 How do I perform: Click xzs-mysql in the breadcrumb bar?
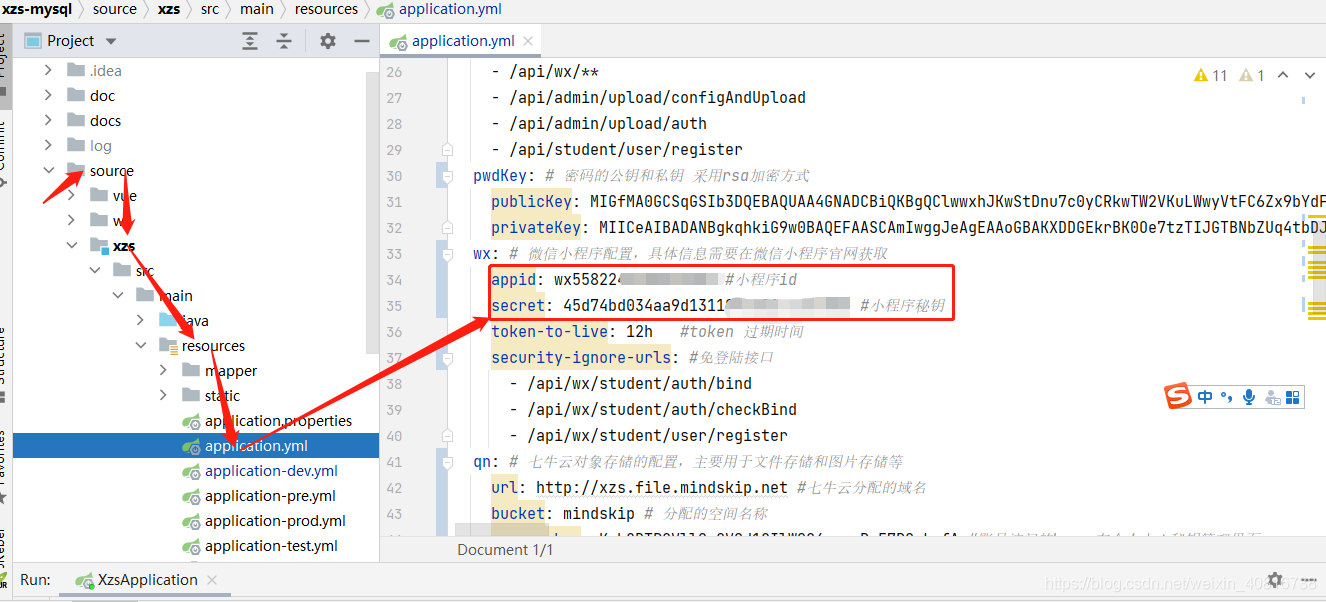(x=38, y=9)
